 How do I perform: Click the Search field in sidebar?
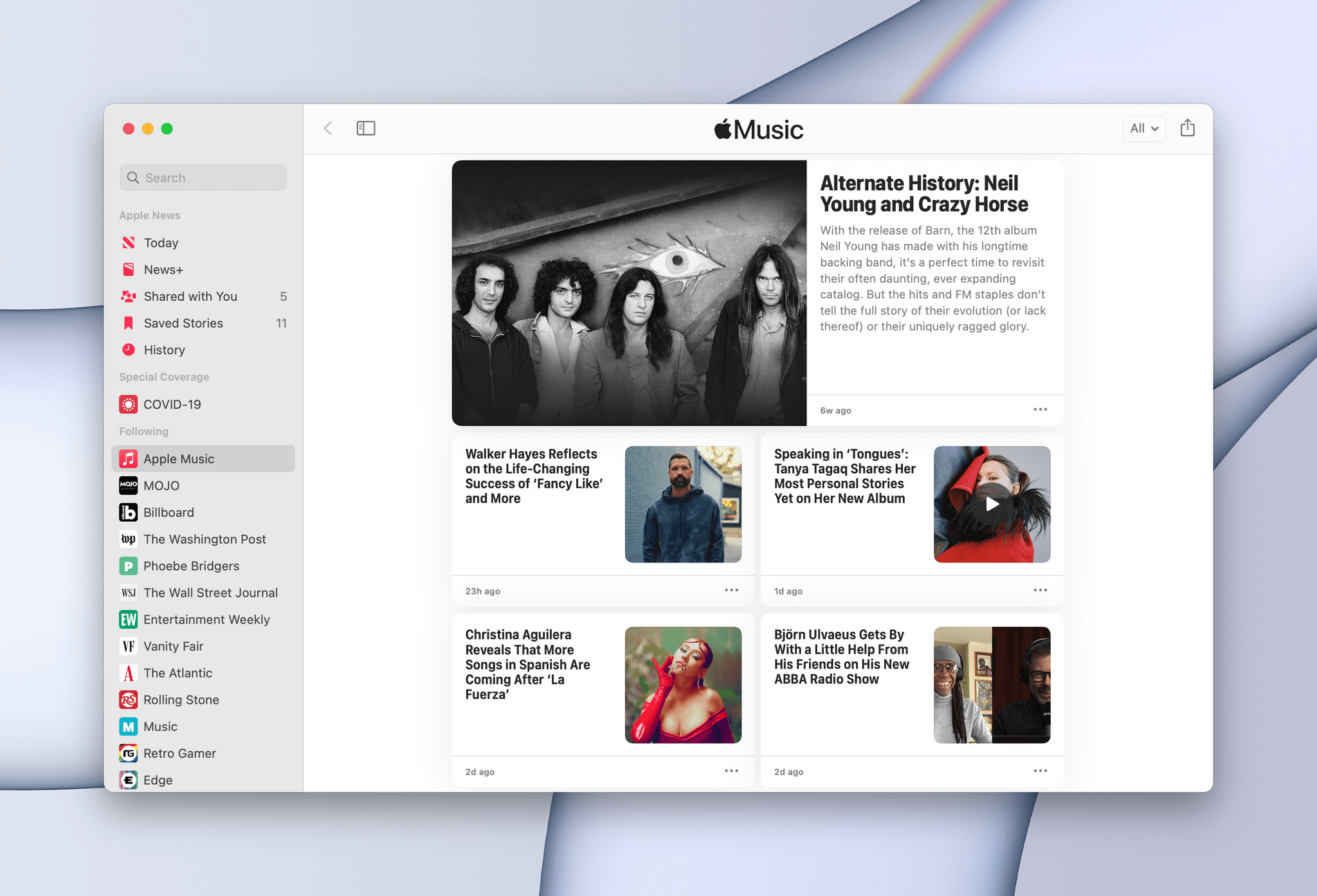click(203, 177)
